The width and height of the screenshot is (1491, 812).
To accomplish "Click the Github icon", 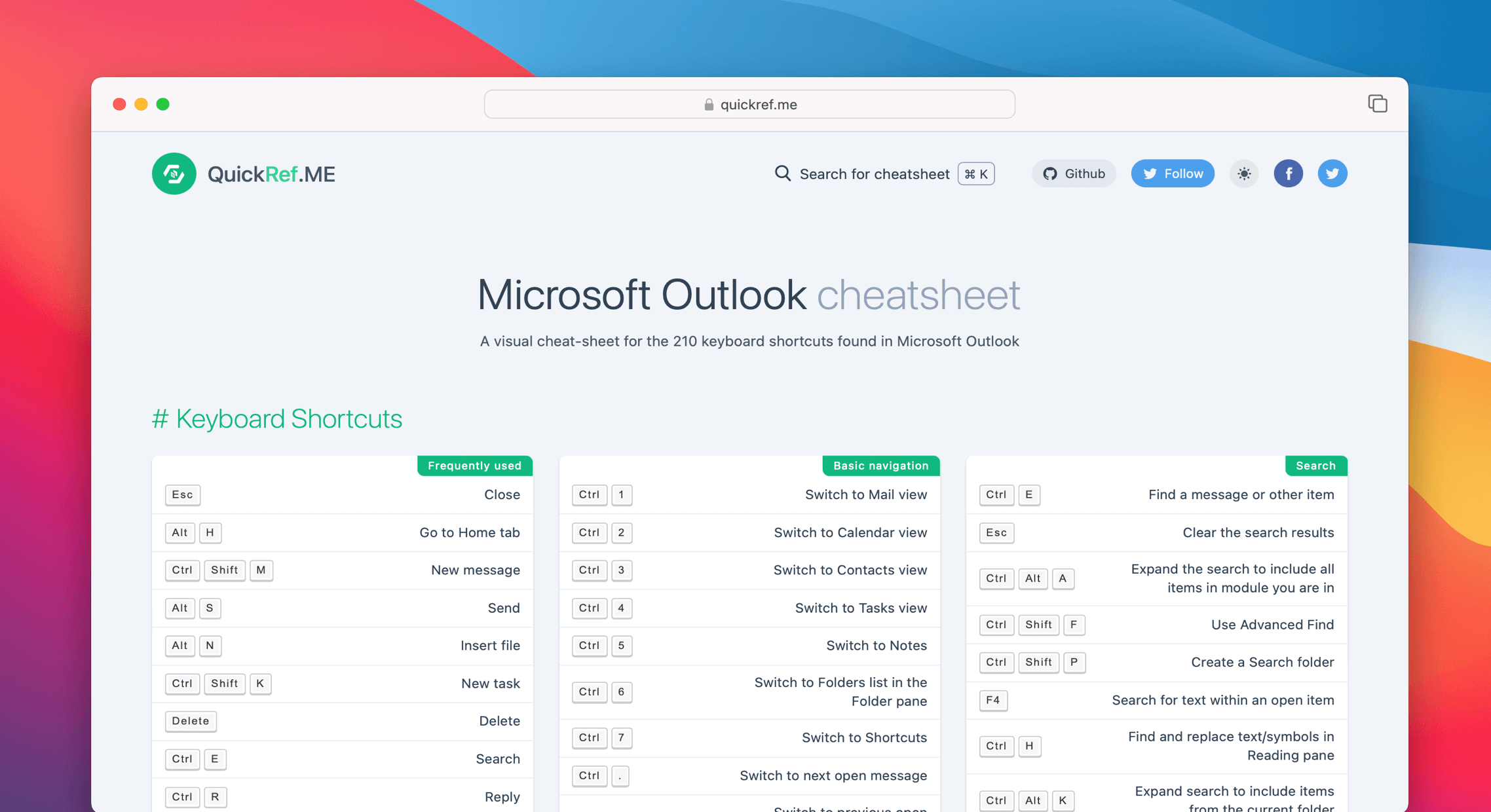I will (1075, 172).
